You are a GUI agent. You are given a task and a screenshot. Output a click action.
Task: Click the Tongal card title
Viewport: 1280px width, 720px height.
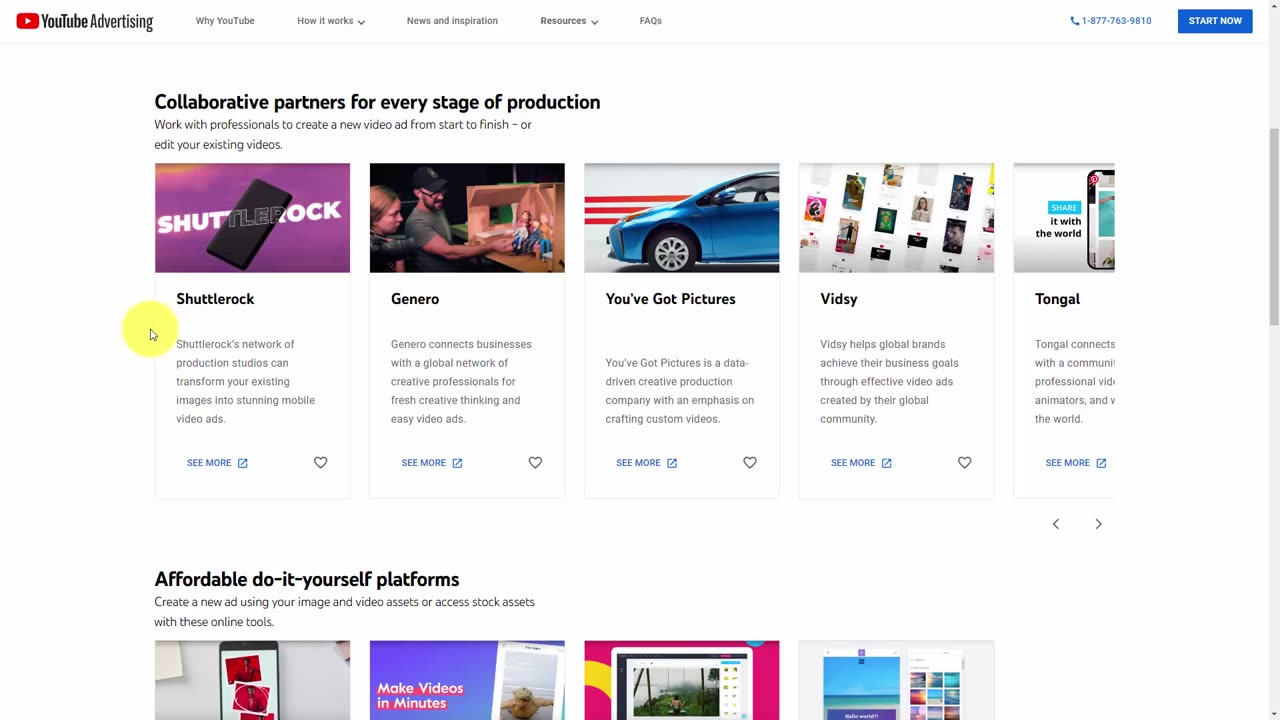coord(1057,299)
